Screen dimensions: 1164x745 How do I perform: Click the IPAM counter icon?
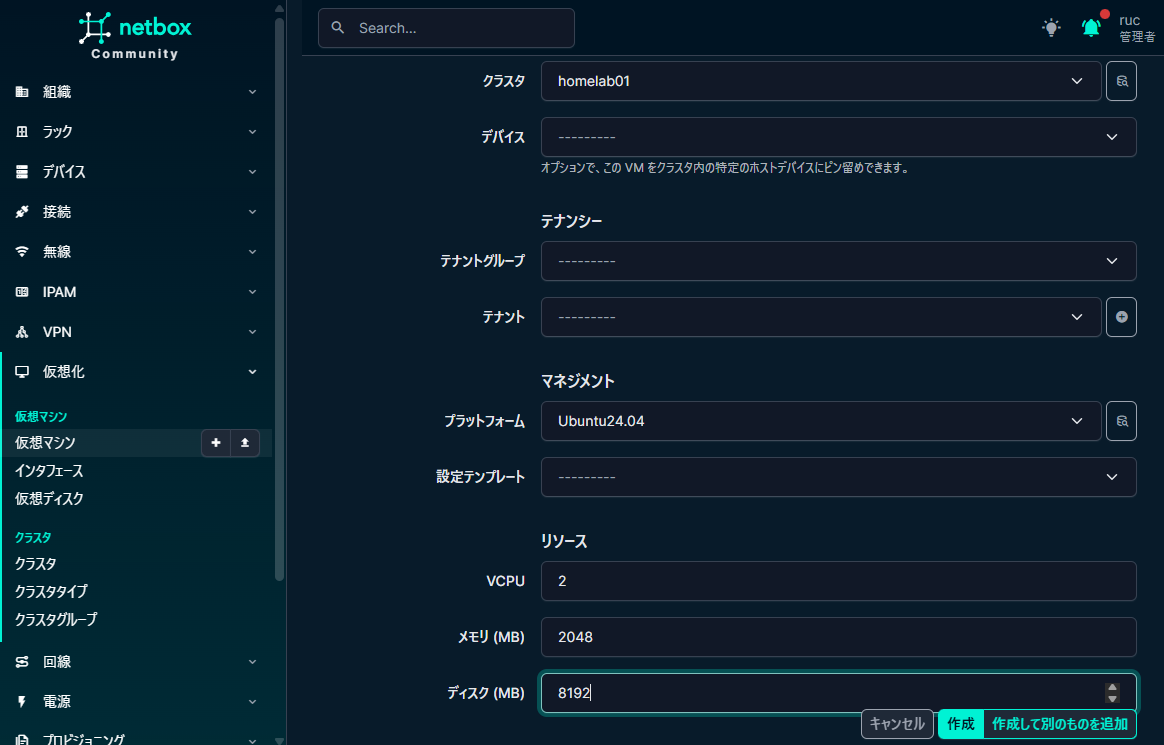click(22, 292)
